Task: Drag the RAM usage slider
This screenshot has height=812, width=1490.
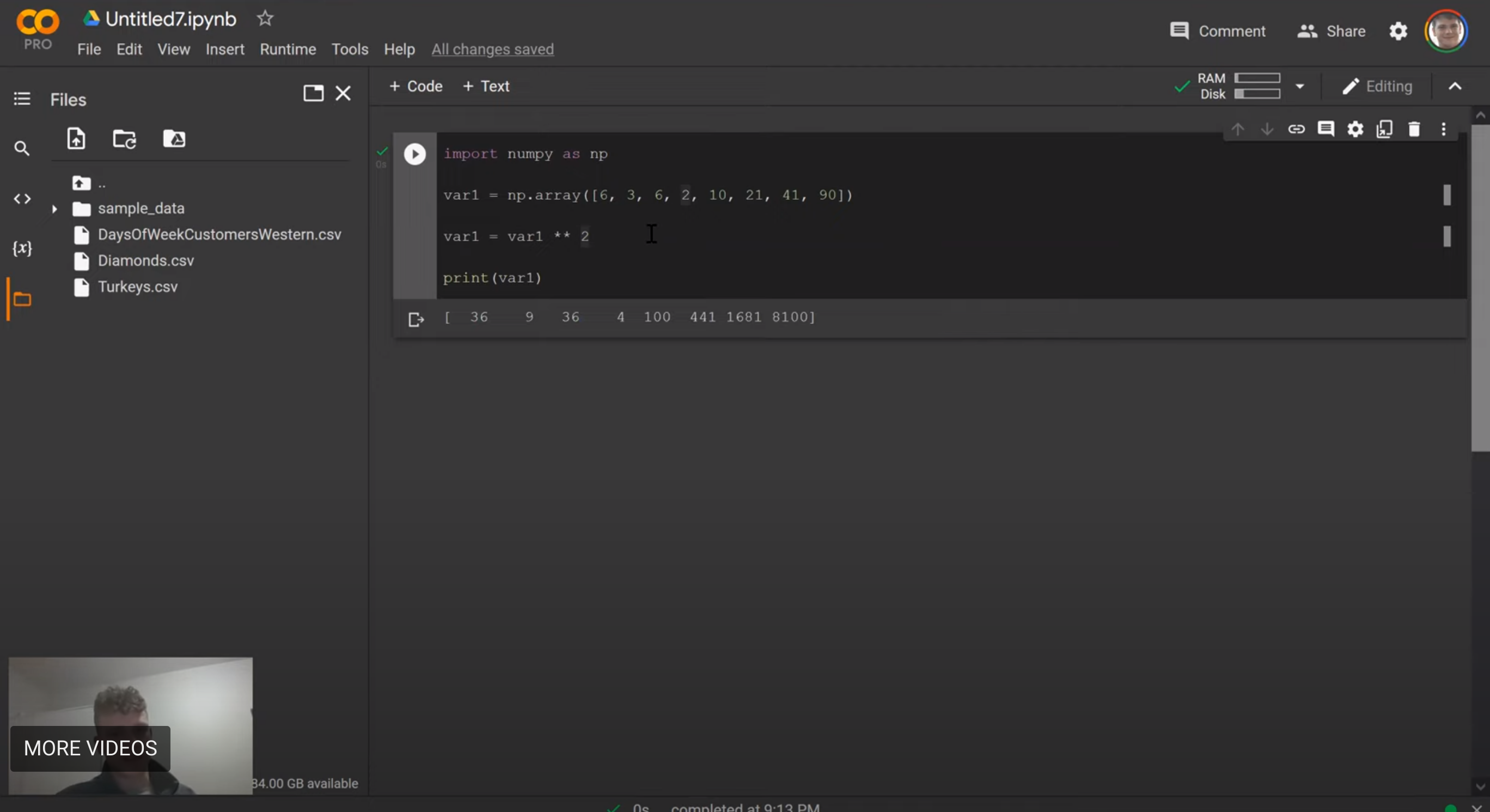Action: point(1258,78)
